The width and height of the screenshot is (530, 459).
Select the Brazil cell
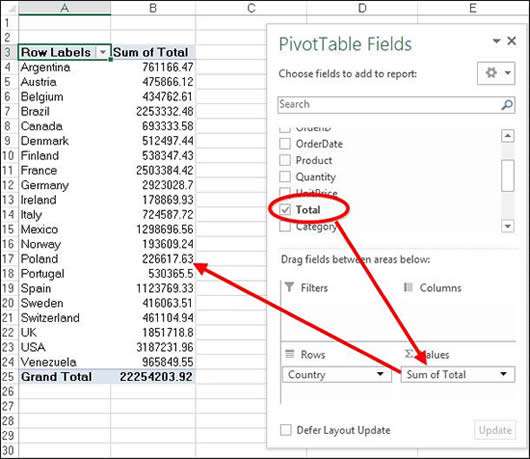65,112
